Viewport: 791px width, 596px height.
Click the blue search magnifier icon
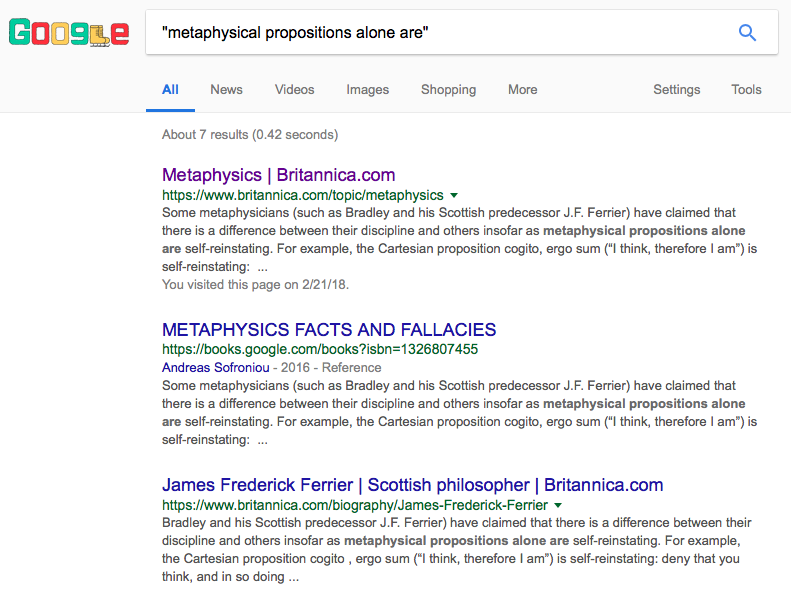click(747, 33)
